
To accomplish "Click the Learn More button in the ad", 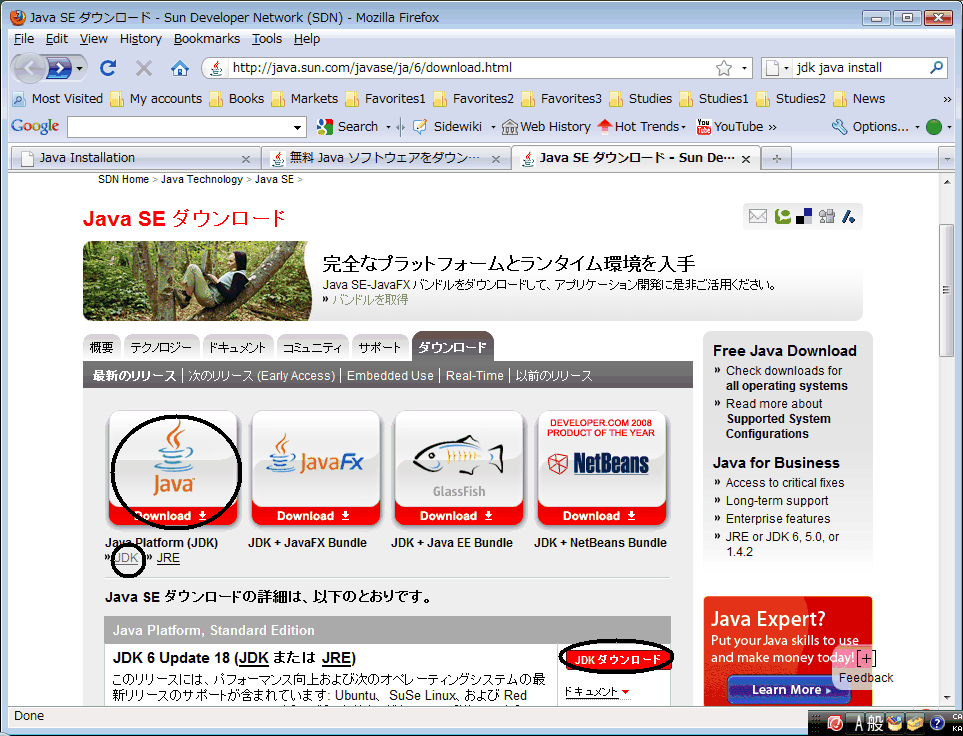I will 789,690.
